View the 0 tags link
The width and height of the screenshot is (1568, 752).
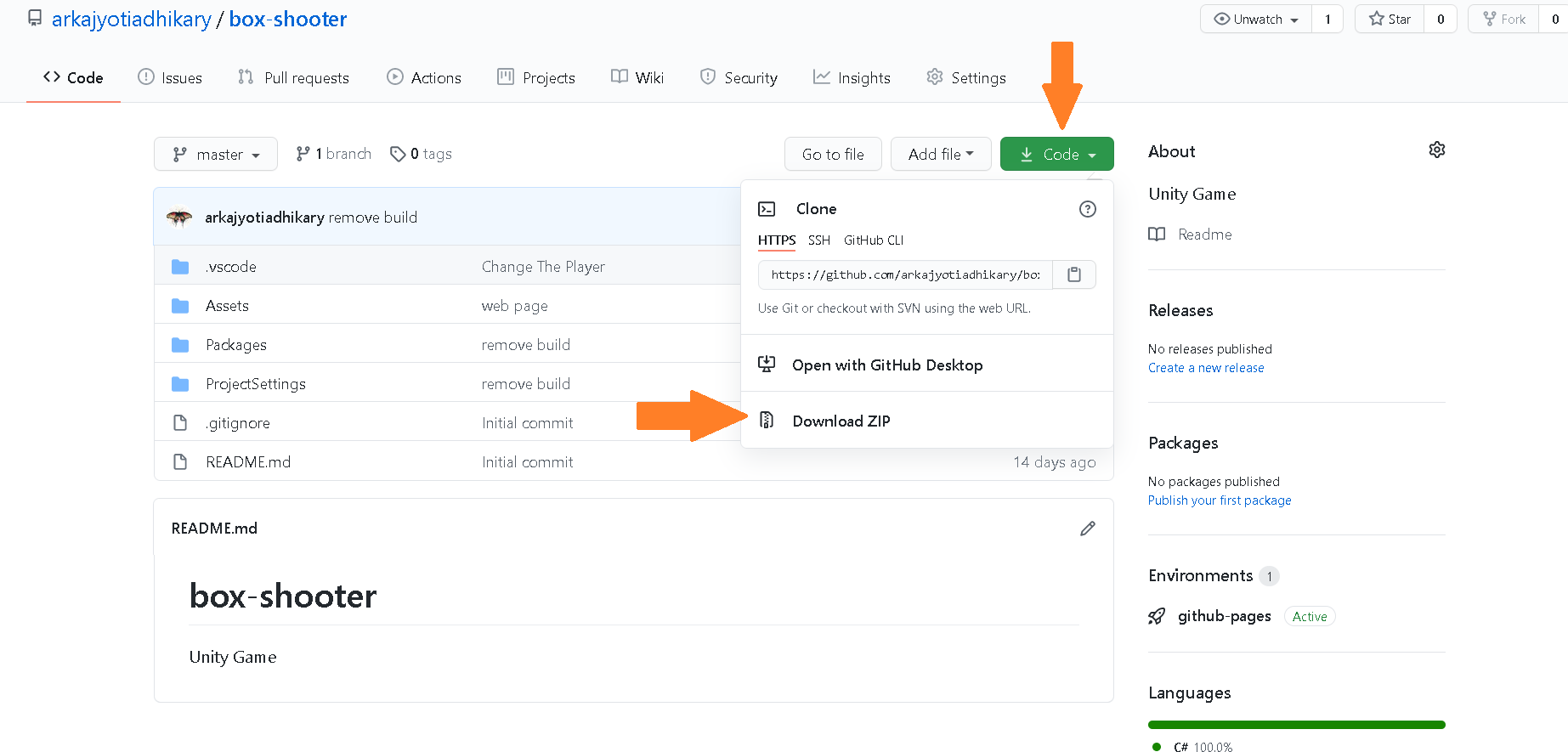(x=421, y=154)
